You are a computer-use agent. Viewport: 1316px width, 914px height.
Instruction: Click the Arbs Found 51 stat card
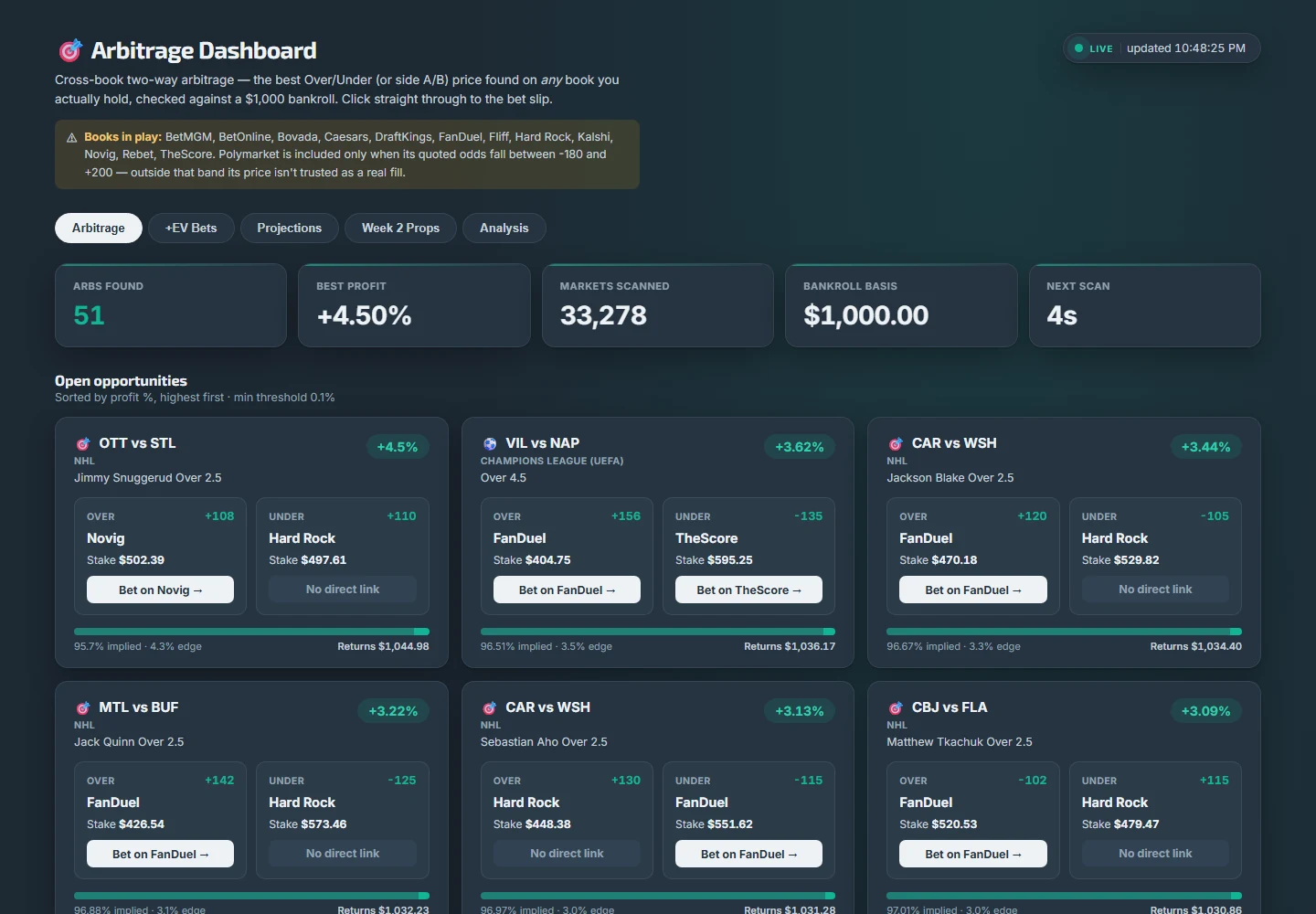coord(171,305)
